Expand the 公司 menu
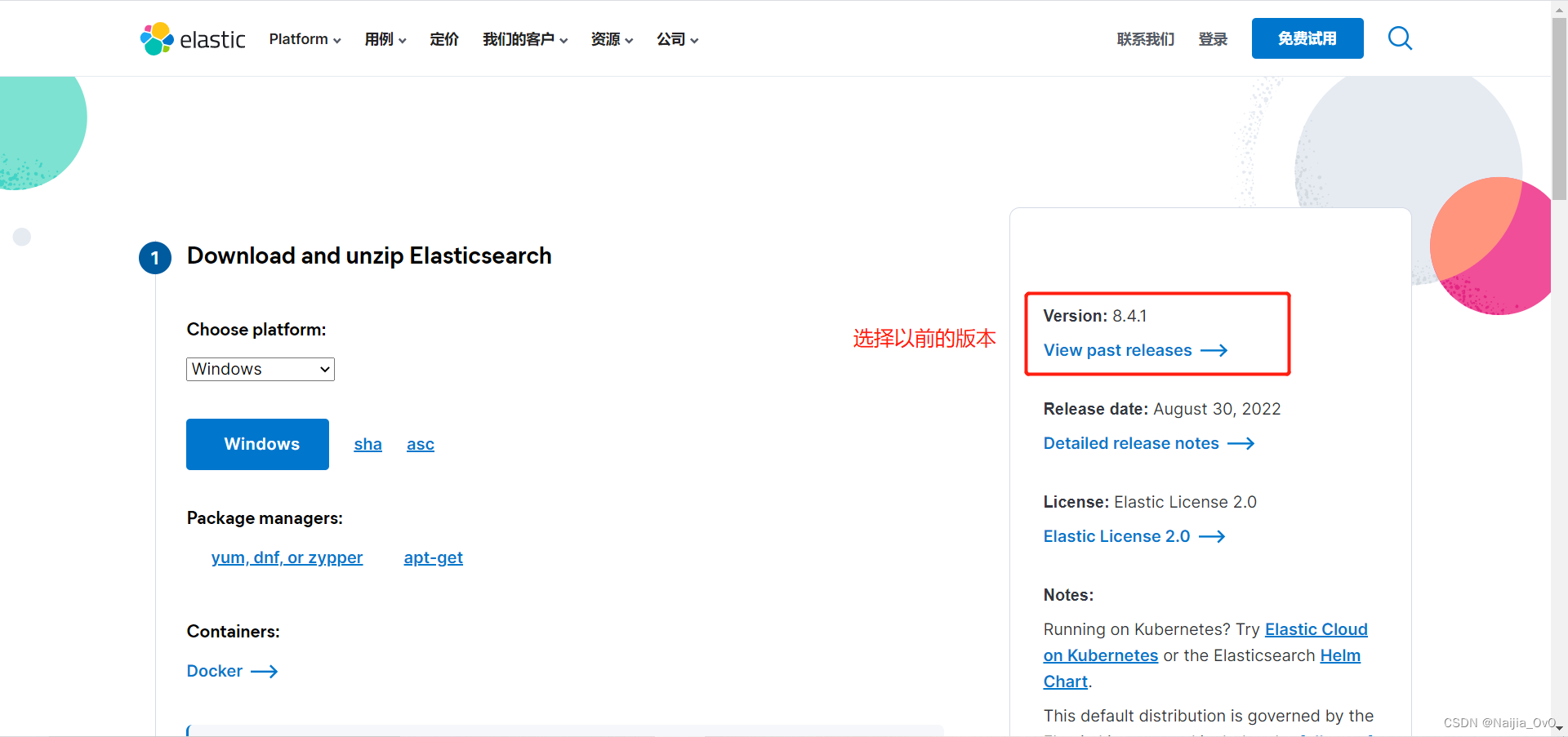1568x737 pixels. 677,39
